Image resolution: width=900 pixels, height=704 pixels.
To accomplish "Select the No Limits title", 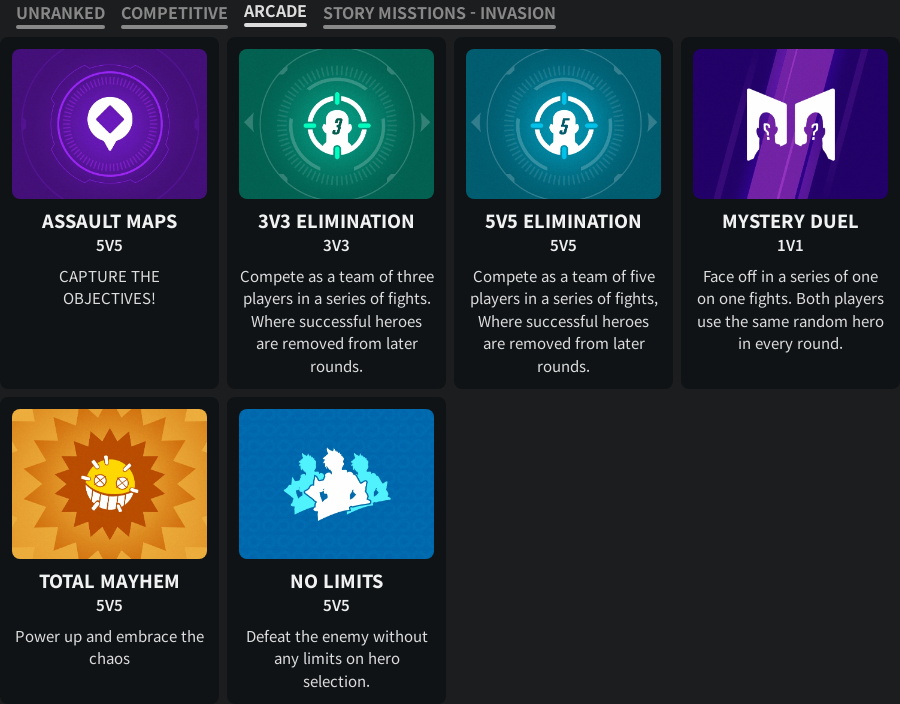I will coord(337,581).
